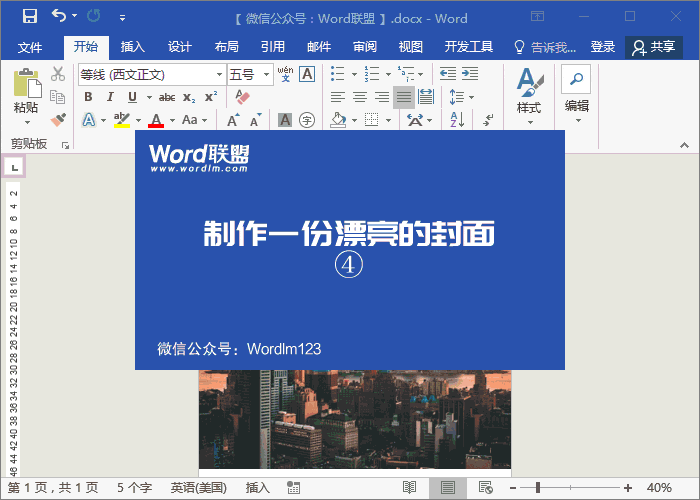Apply yellow text highlight color
The width and height of the screenshot is (700, 500).
click(121, 120)
